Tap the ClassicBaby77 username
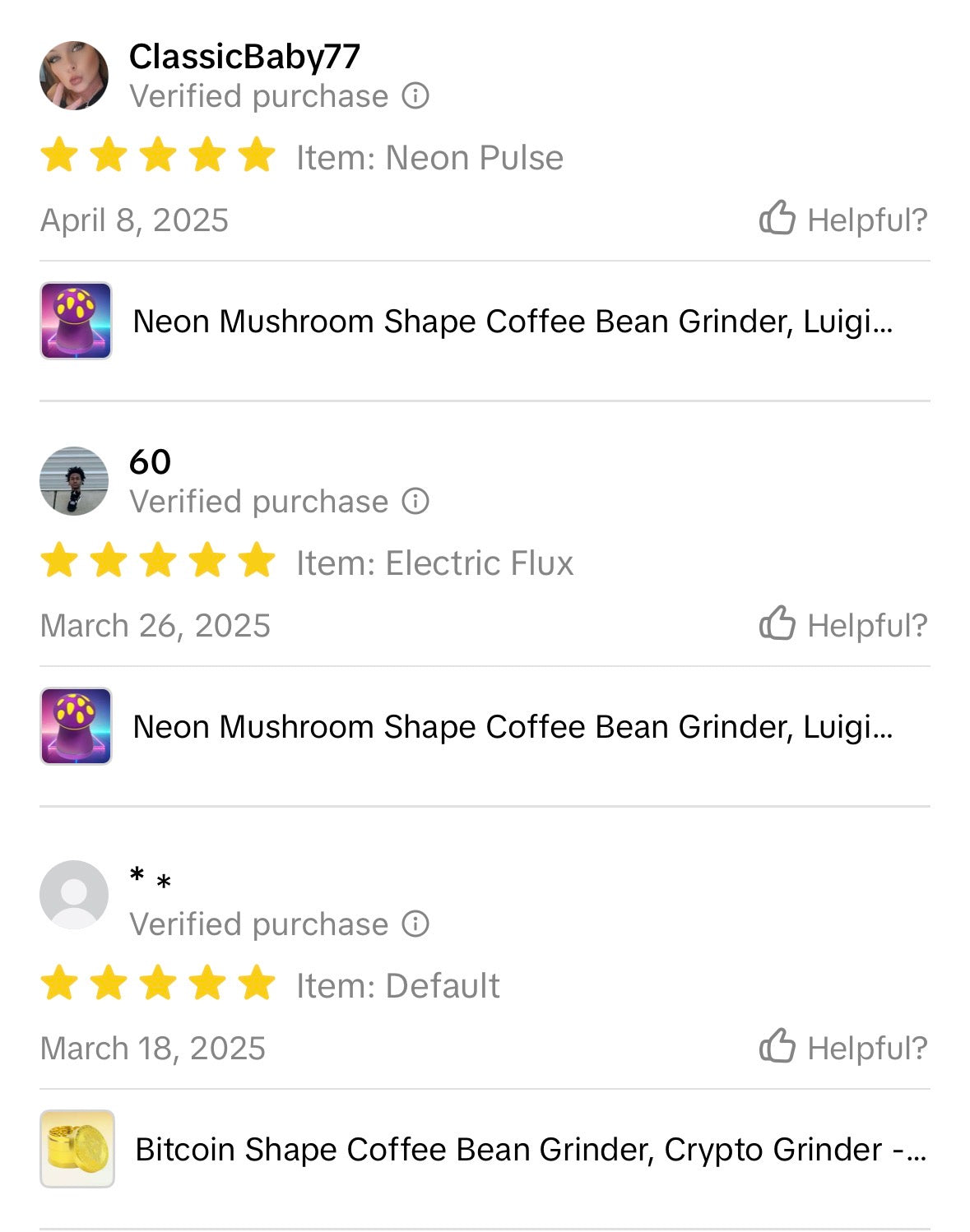970x1232 pixels. tap(244, 57)
